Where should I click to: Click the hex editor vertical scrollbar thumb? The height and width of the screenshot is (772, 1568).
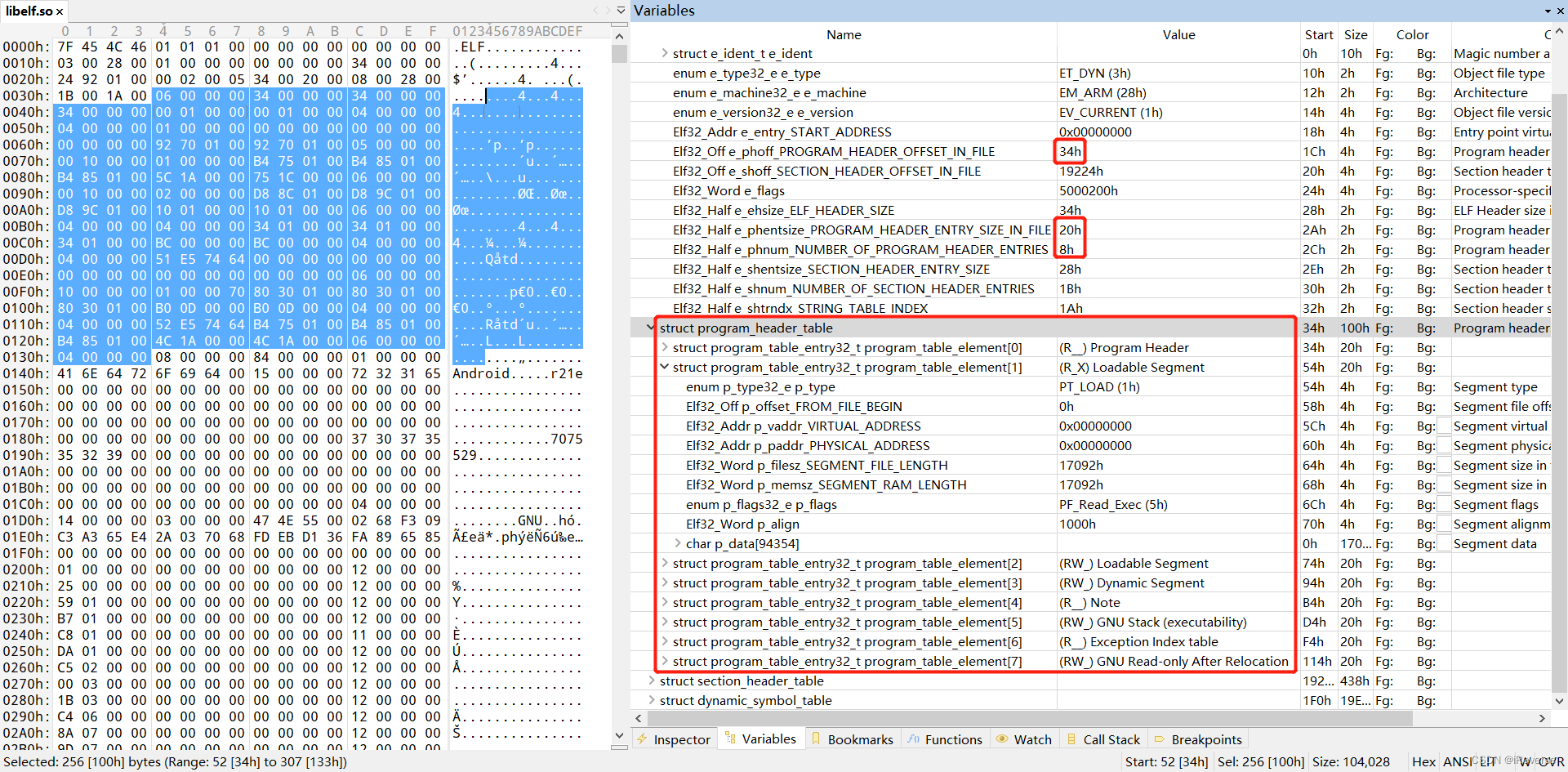619,54
